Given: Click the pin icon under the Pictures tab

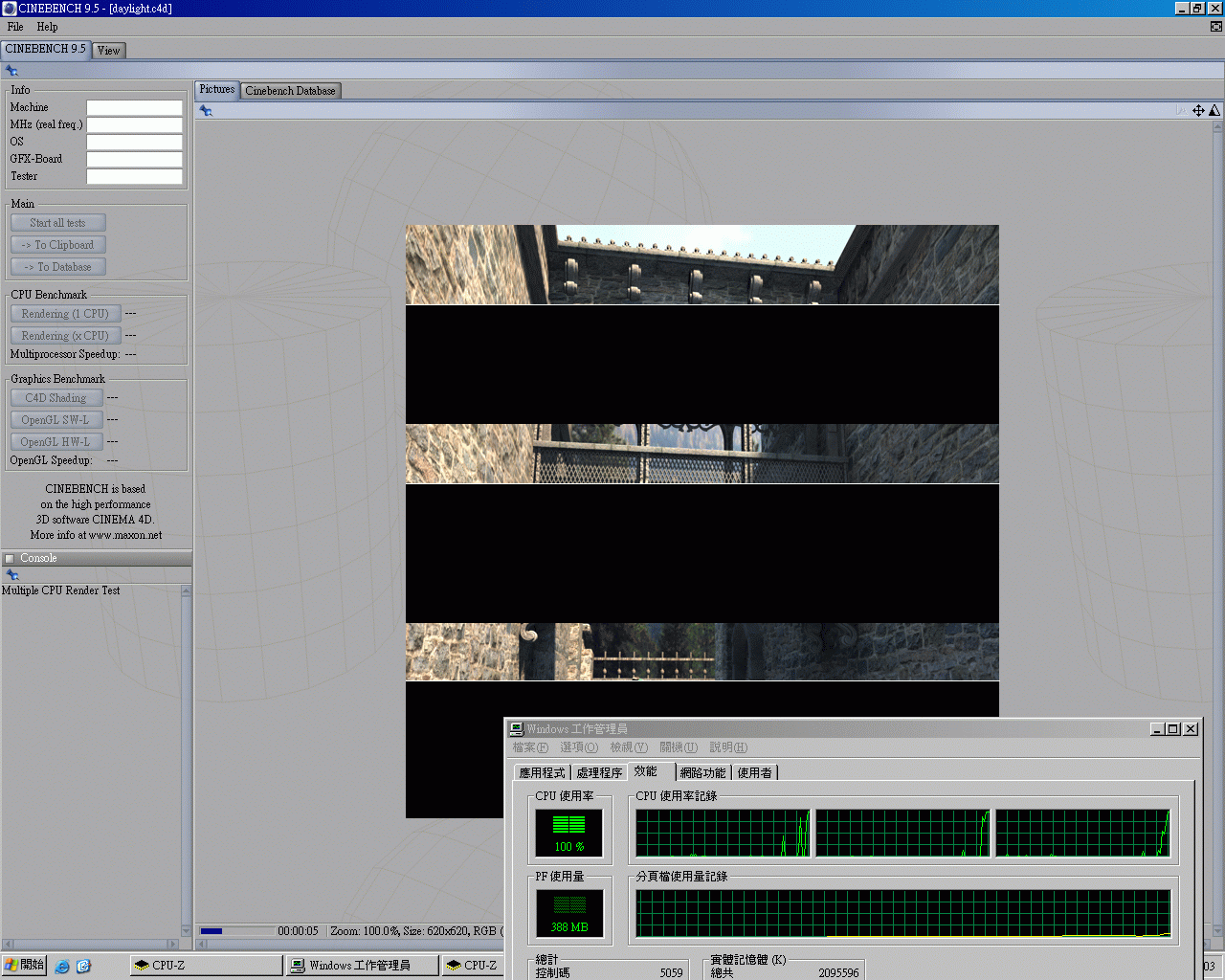Looking at the screenshot, I should coord(206,111).
